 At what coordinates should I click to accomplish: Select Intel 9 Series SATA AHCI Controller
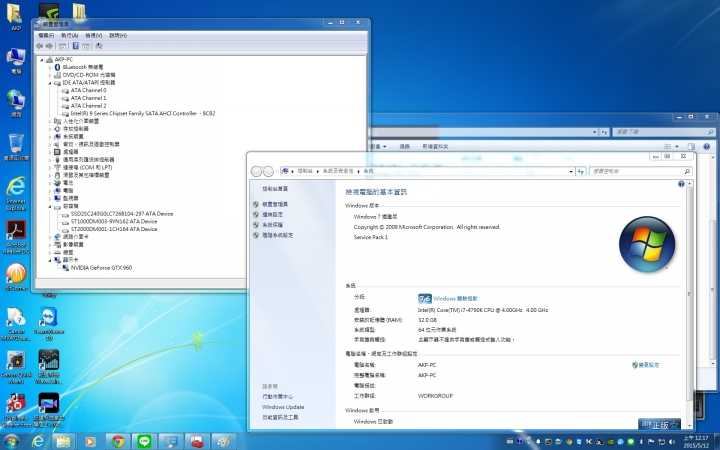(x=142, y=113)
